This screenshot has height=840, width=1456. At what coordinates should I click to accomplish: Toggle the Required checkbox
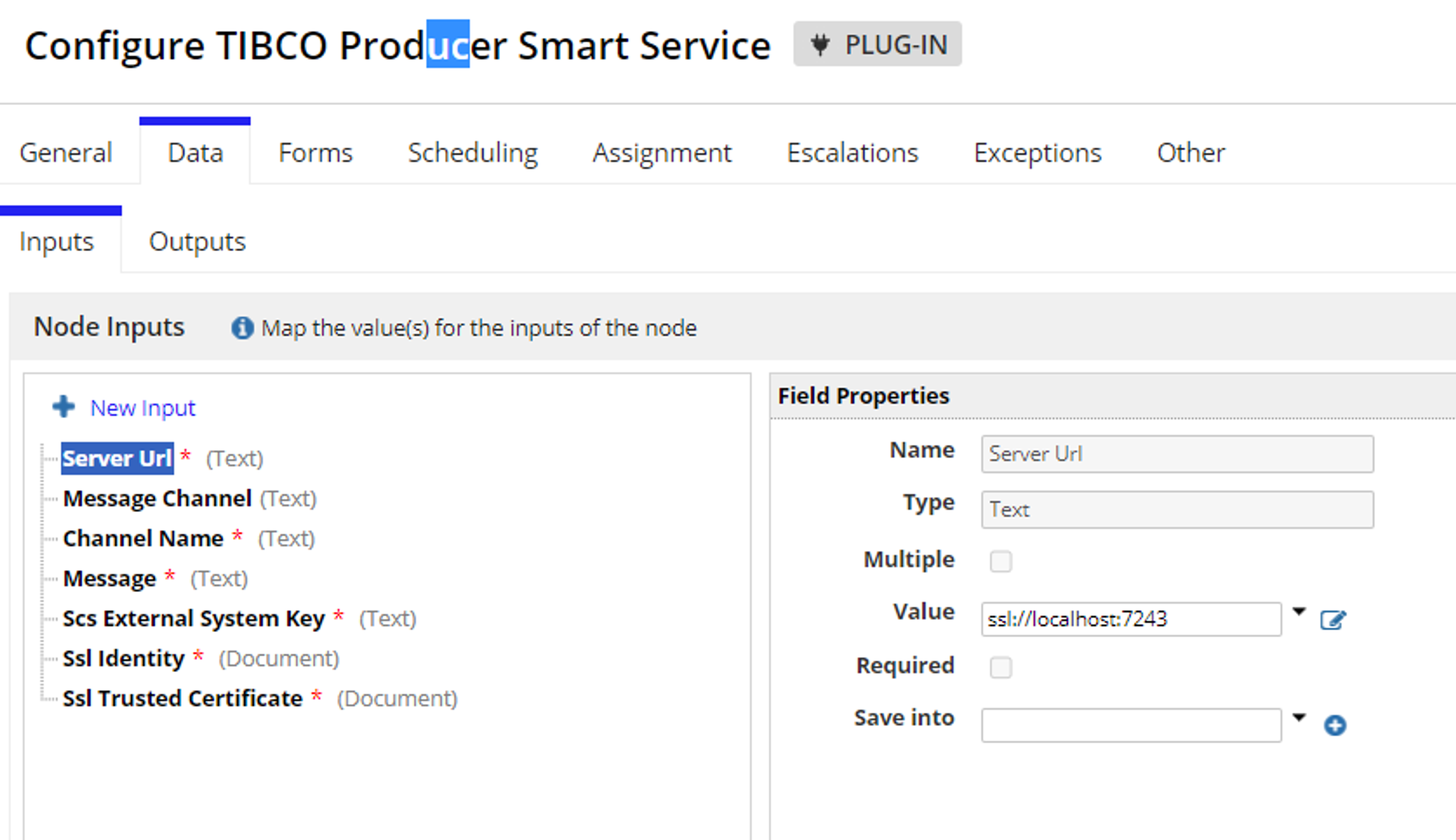pyautogui.click(x=1001, y=667)
